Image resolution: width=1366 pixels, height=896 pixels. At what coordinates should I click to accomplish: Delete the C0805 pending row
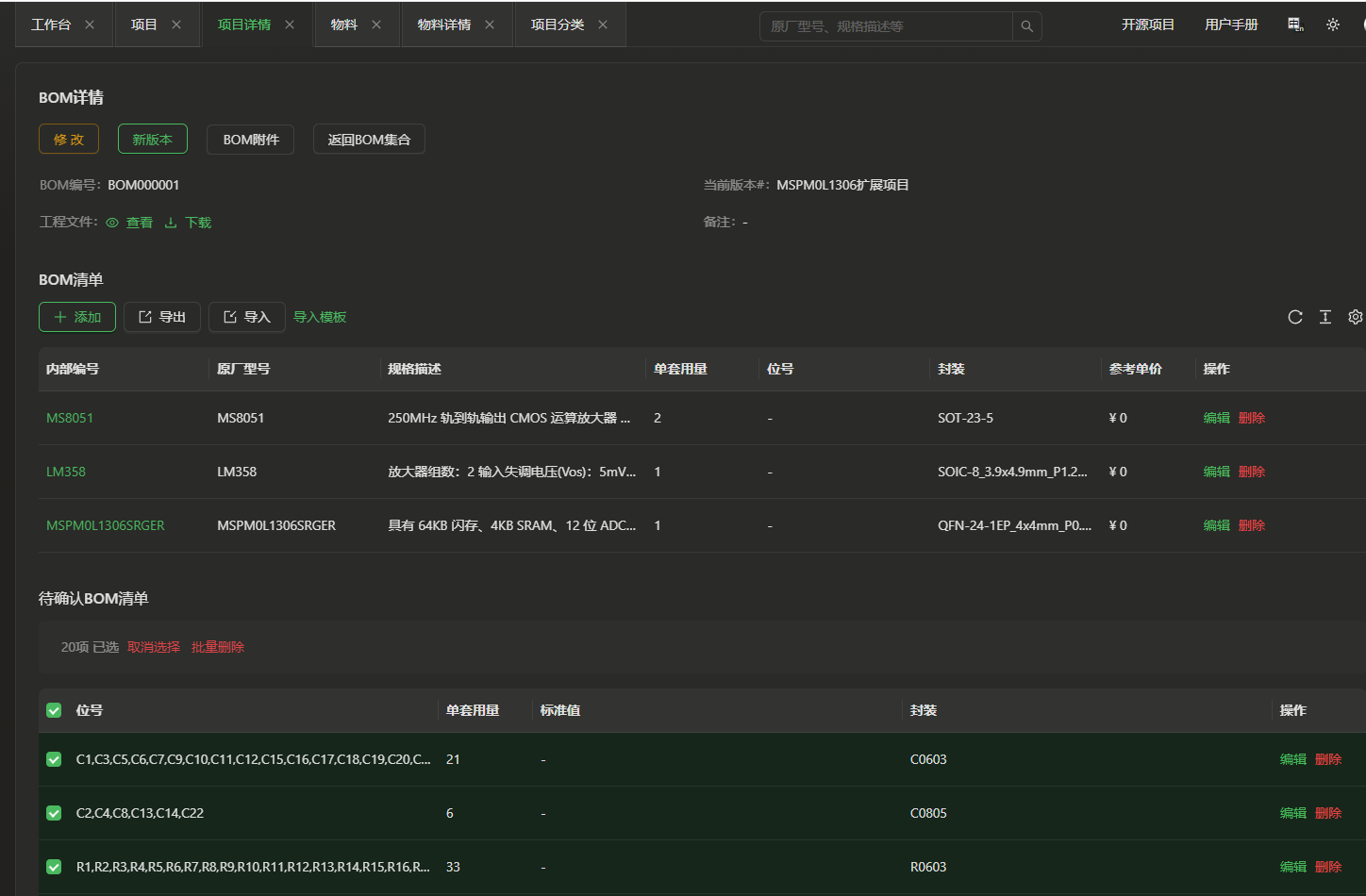[x=1328, y=813]
